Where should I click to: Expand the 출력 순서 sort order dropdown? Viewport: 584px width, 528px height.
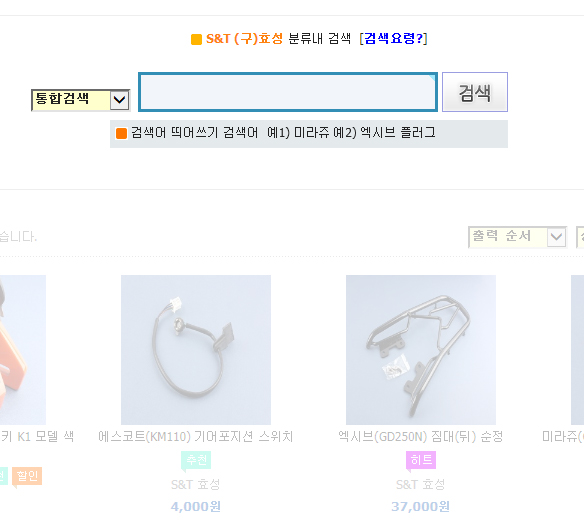[517, 237]
